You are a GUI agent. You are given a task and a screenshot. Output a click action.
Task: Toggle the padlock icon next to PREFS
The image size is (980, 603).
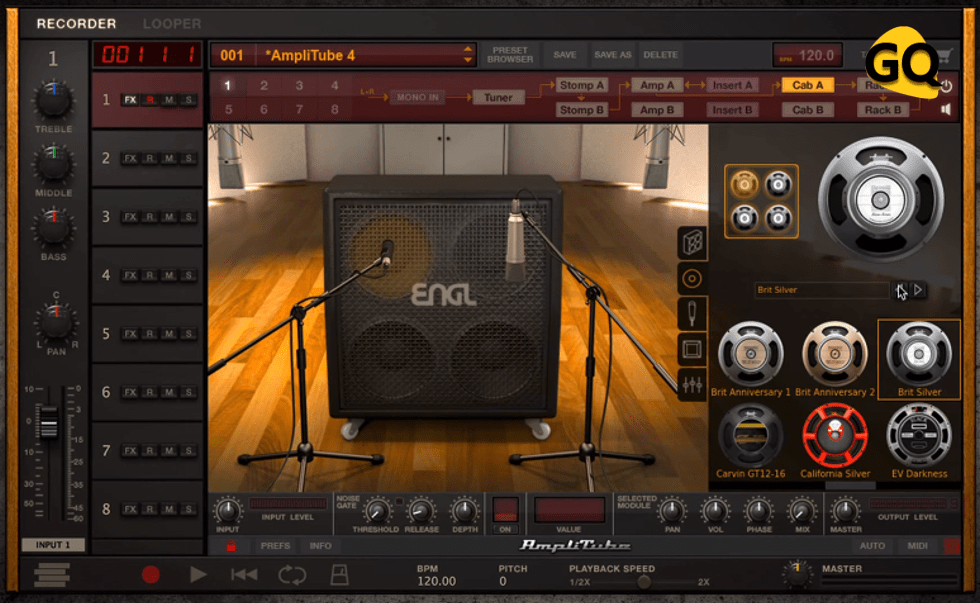(231, 546)
